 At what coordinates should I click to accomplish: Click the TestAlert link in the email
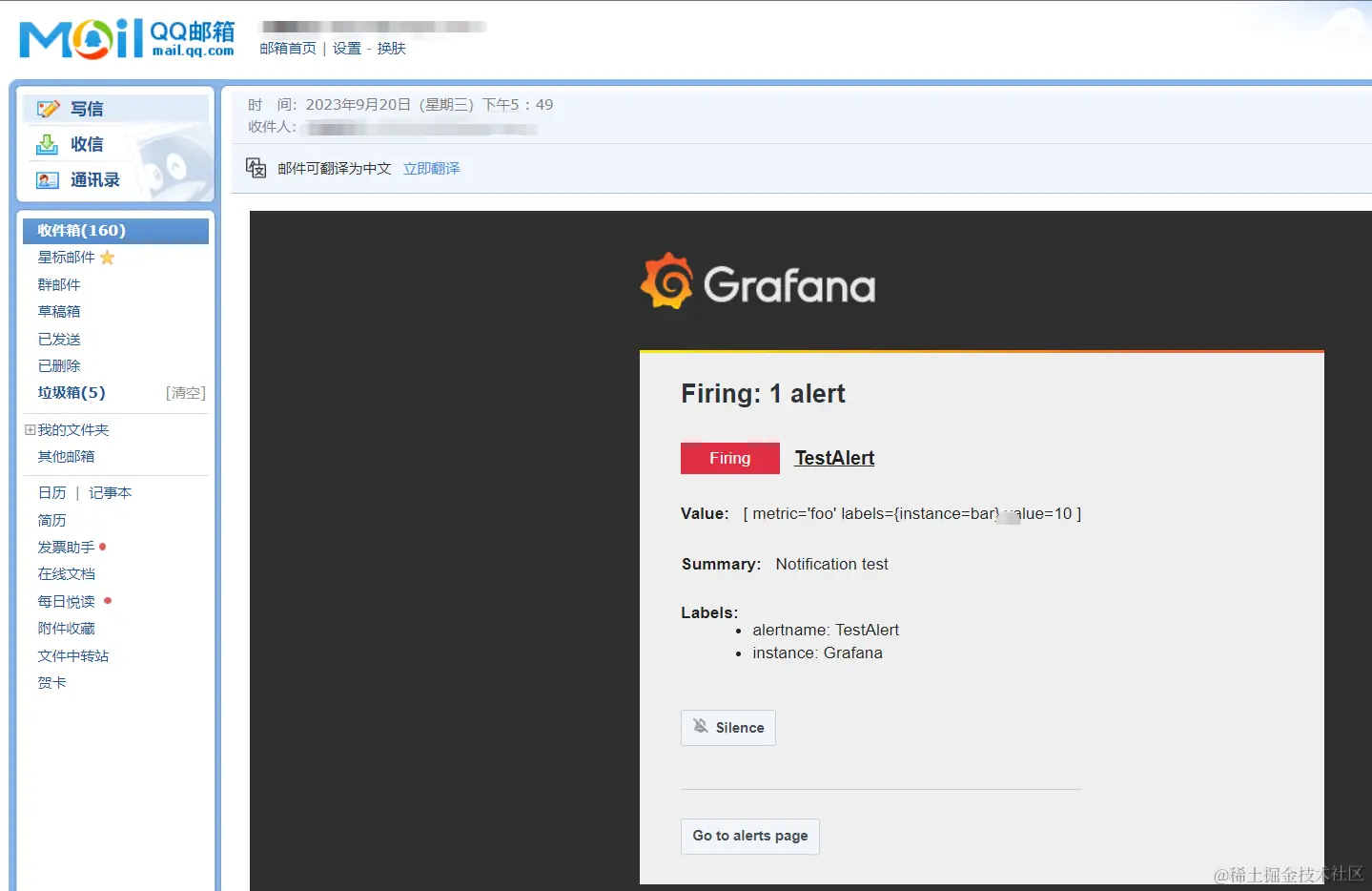[x=834, y=458]
